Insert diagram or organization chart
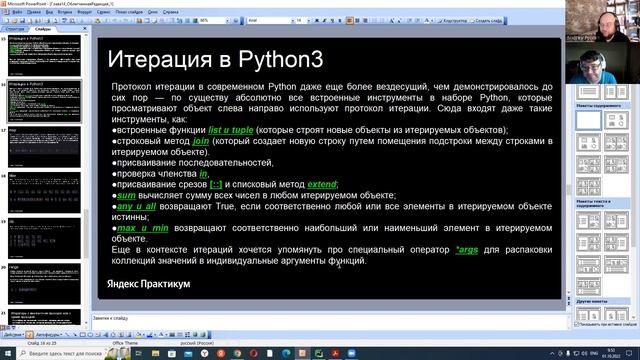Viewport: 640px width, 360px height. coord(113,335)
